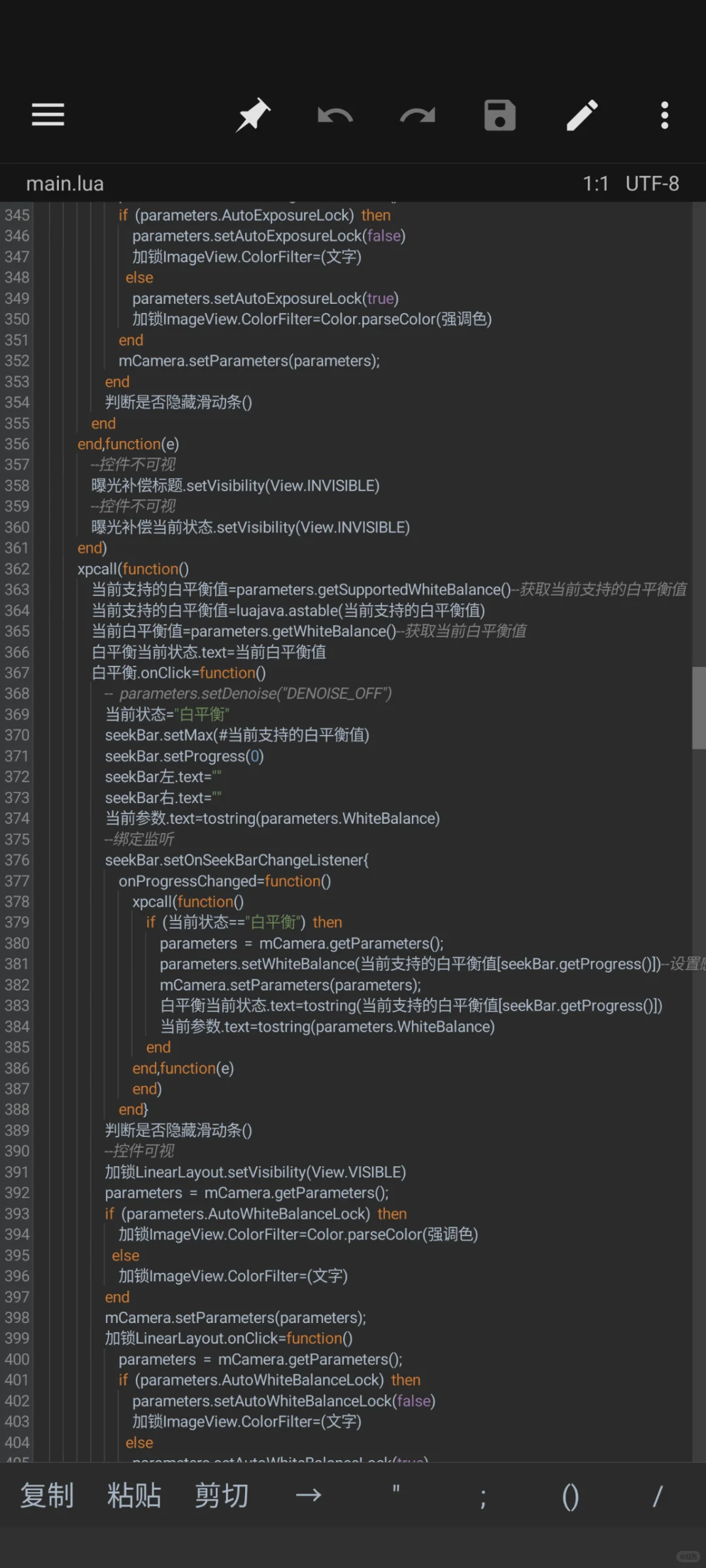Click parameters.setAutoExposureLock(false) line
Image resolution: width=706 pixels, height=1568 pixels.
coord(269,236)
